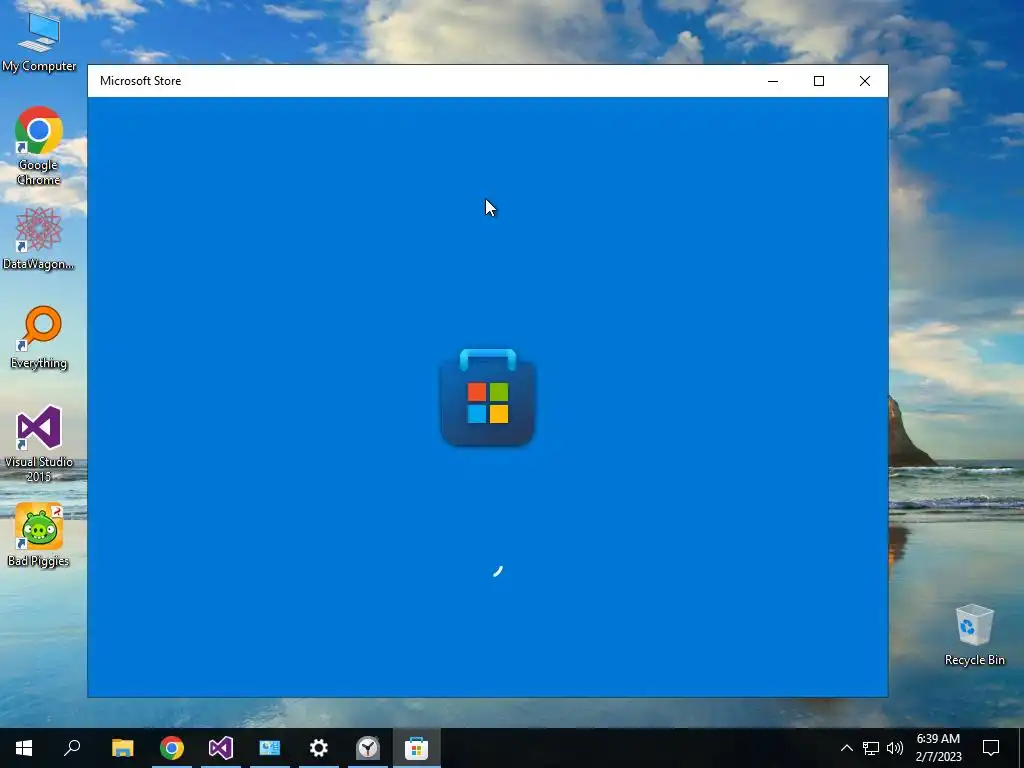Open Settings gear in the taskbar
The image size is (1024, 768).
[x=319, y=748]
